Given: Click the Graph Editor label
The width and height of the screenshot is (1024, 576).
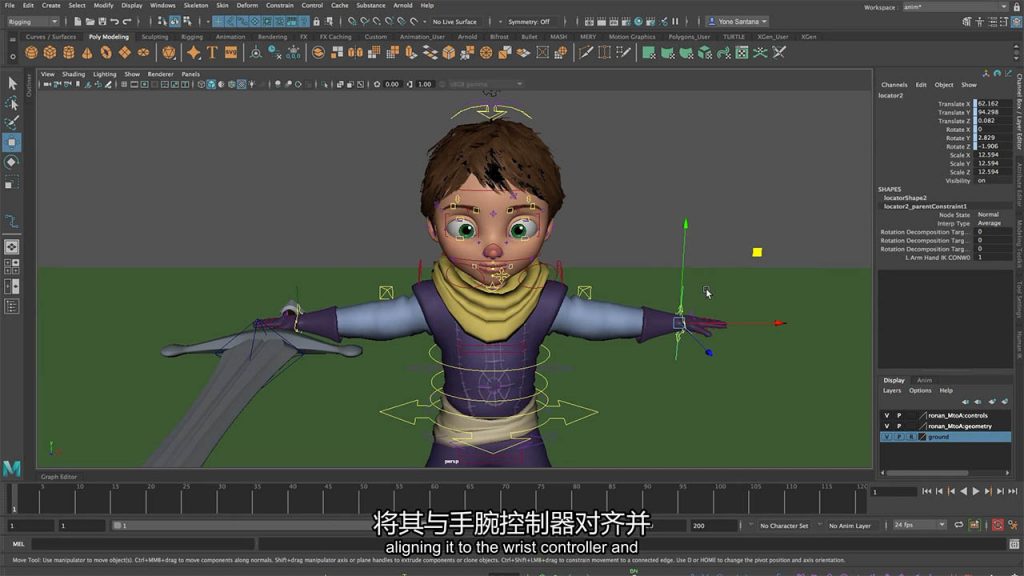Looking at the screenshot, I should (x=59, y=477).
